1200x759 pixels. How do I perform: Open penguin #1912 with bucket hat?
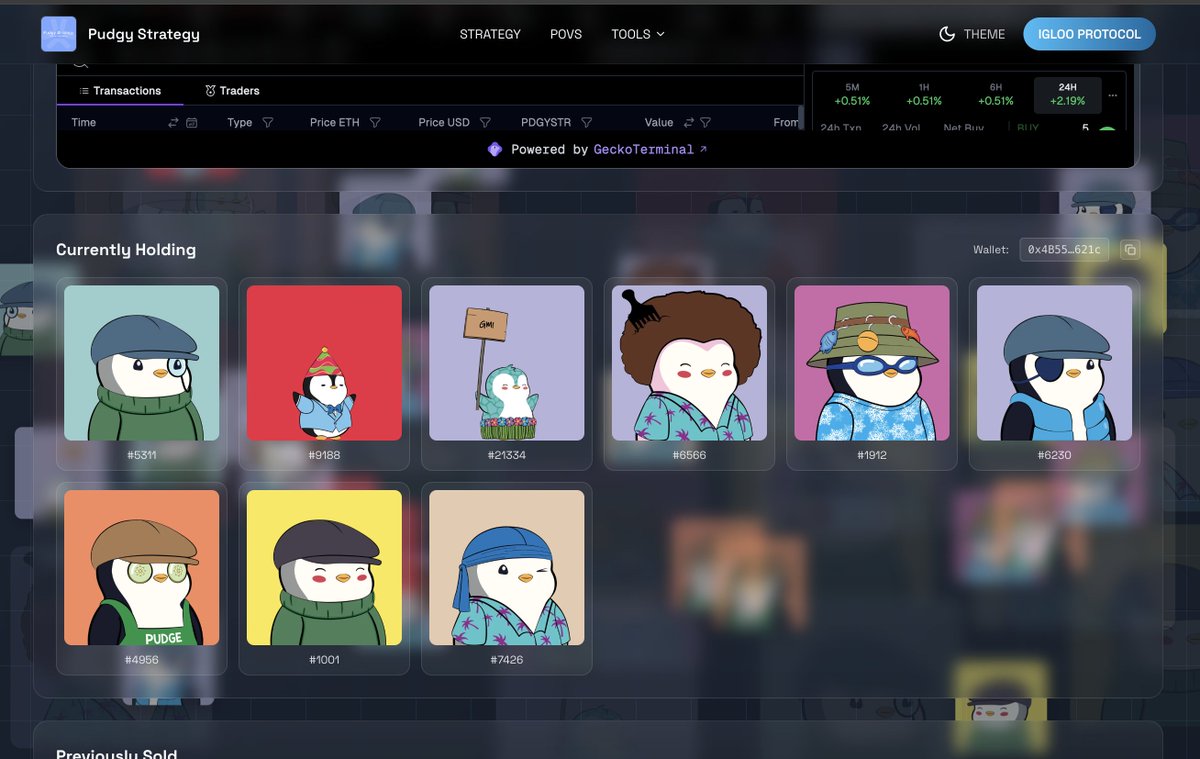click(872, 363)
